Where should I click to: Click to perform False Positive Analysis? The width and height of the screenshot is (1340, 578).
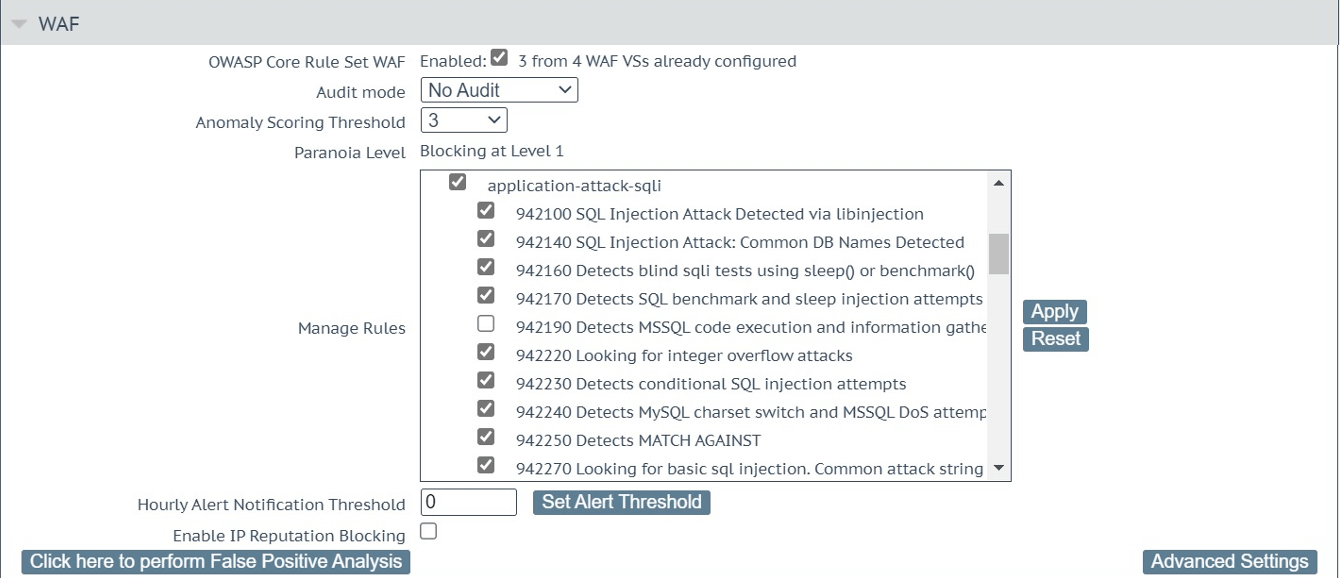(x=216, y=562)
